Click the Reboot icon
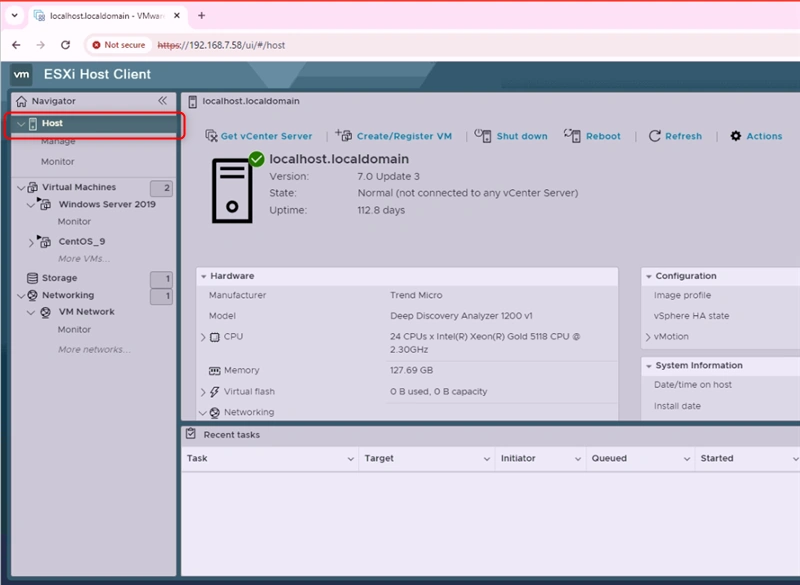This screenshot has width=800, height=585. pos(572,135)
